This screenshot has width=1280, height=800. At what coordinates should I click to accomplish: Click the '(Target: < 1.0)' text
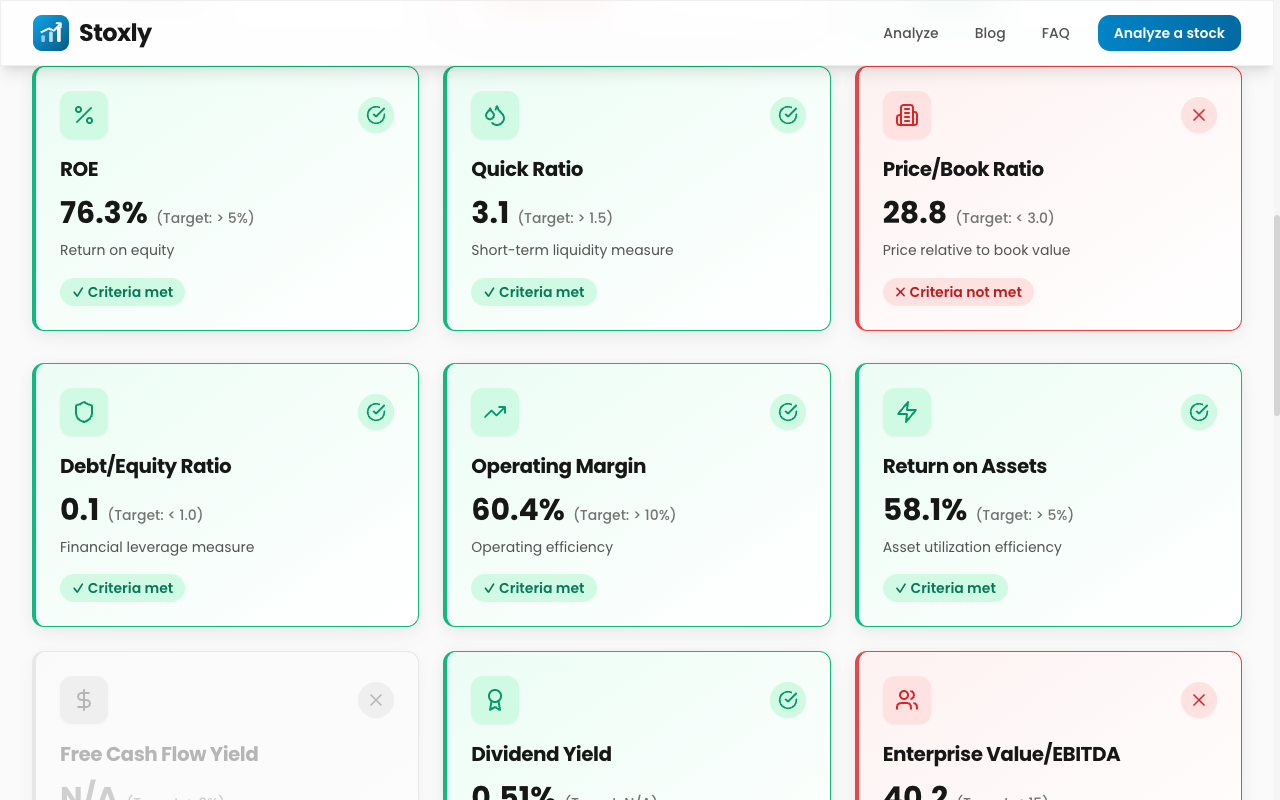point(155,515)
